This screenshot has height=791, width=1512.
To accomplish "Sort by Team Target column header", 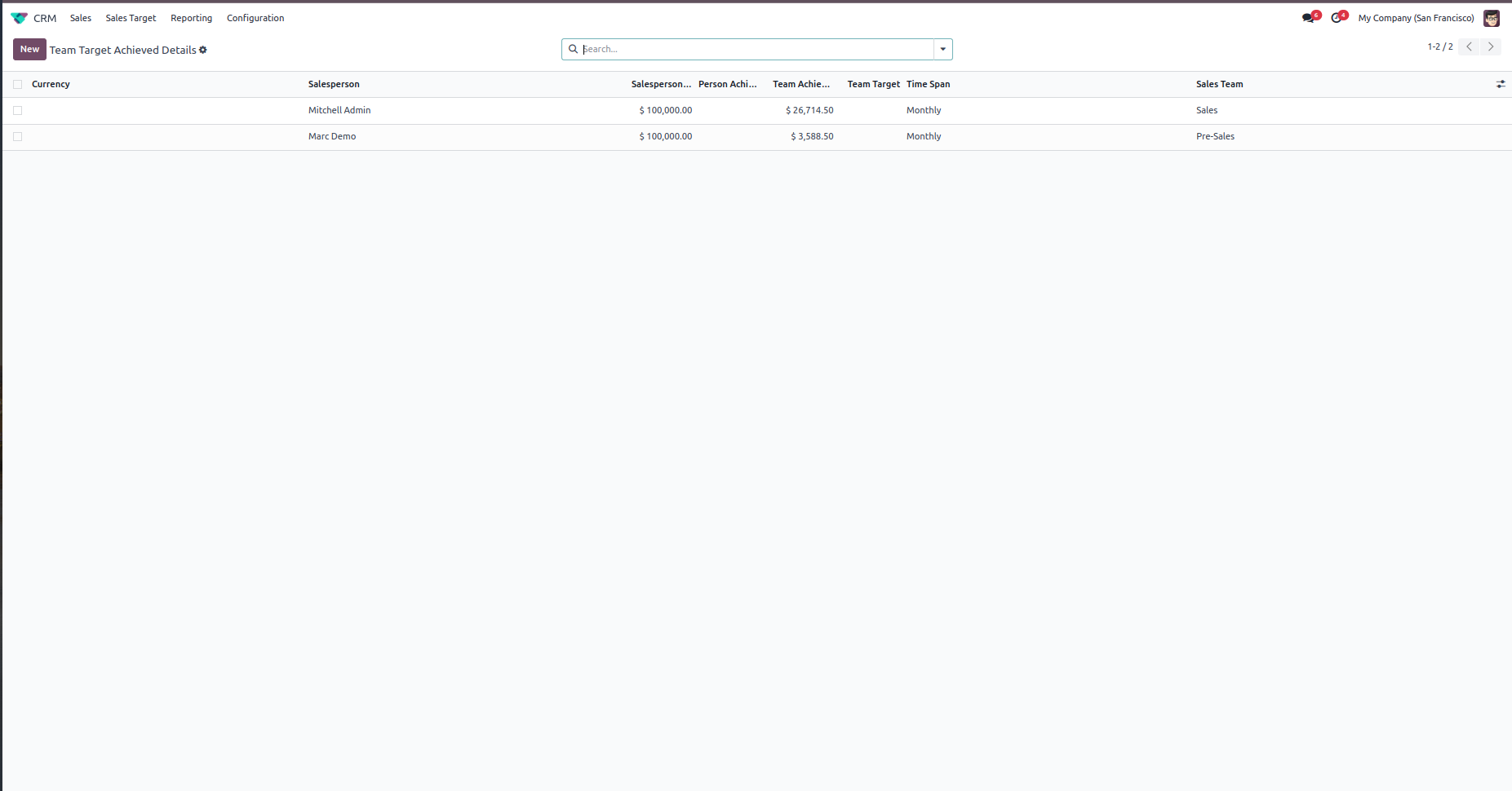I will [x=873, y=84].
